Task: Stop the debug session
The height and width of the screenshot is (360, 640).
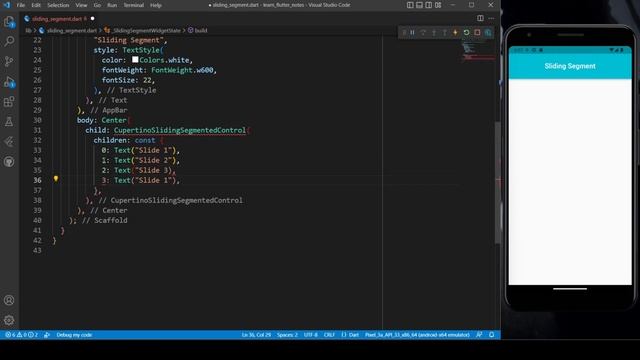Action: [477, 33]
